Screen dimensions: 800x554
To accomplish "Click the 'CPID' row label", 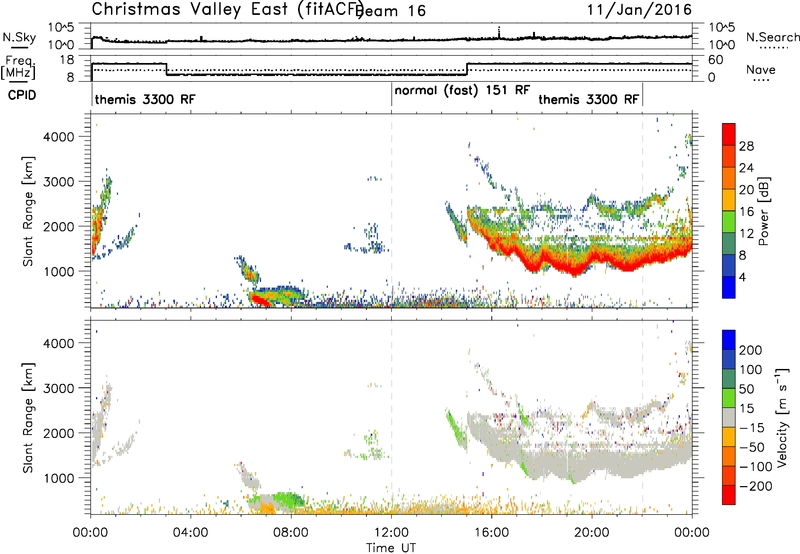I will pos(22,95).
